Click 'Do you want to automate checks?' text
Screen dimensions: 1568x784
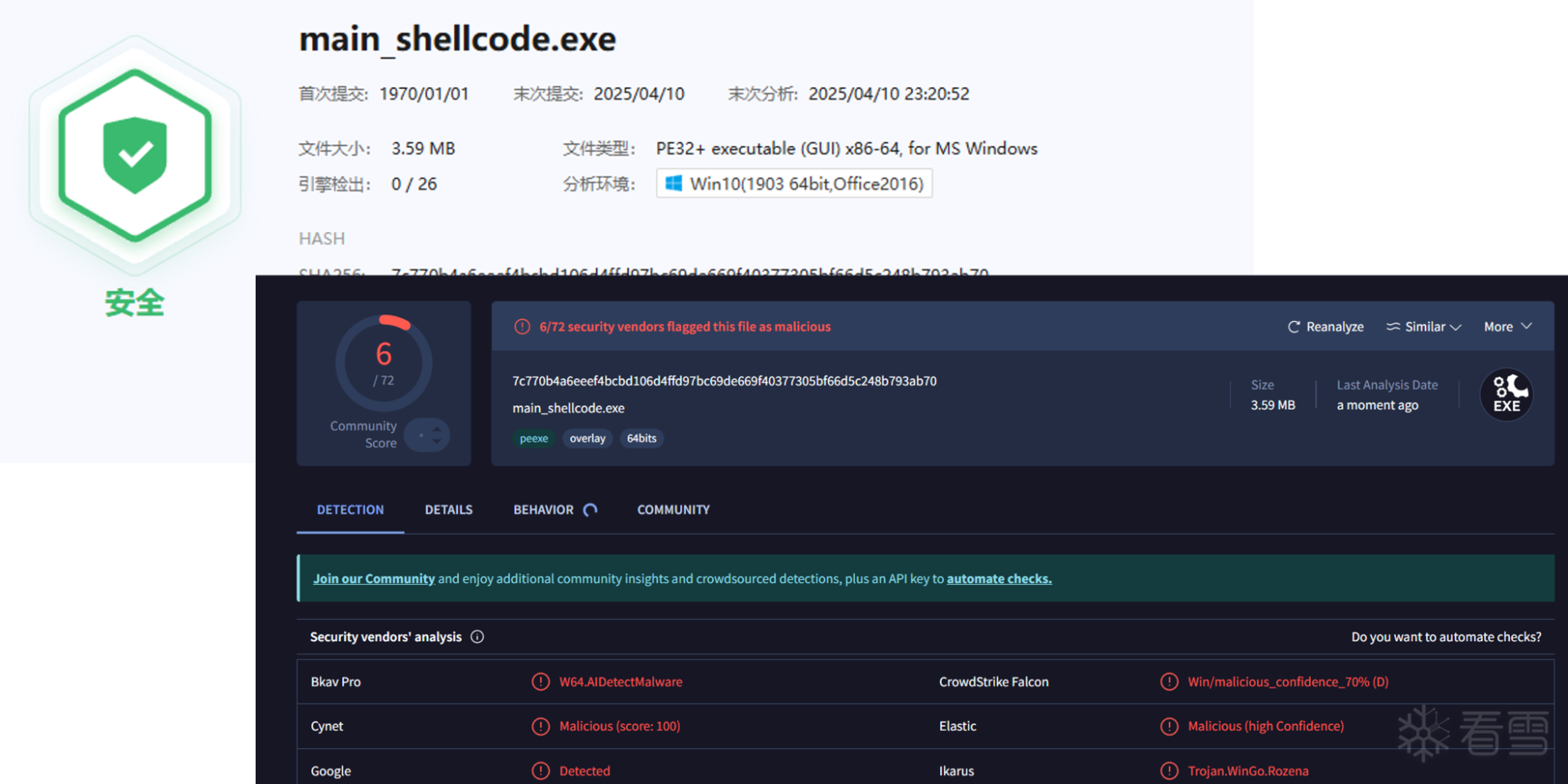click(x=1446, y=637)
